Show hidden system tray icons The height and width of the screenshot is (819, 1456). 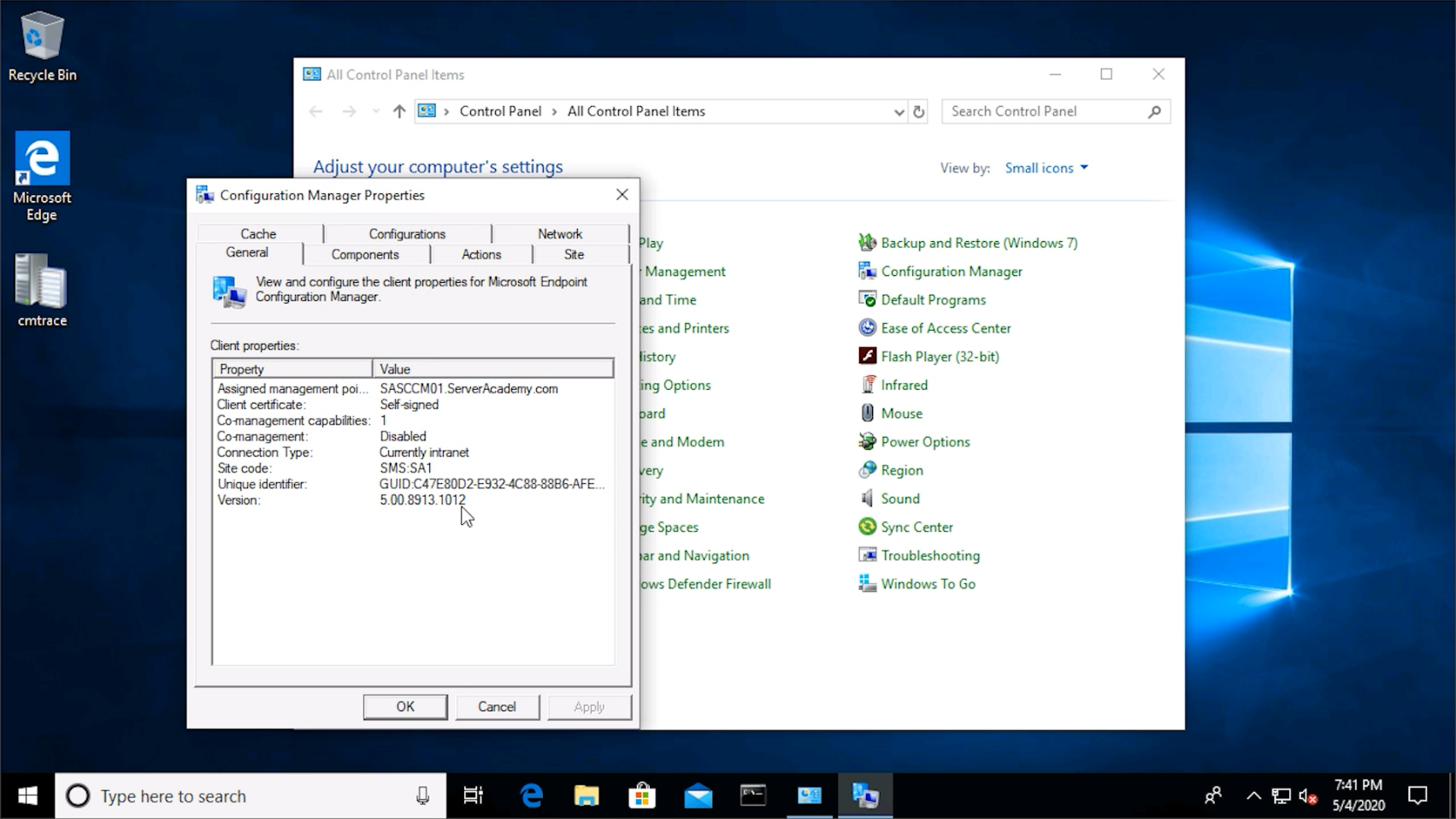tap(1253, 796)
